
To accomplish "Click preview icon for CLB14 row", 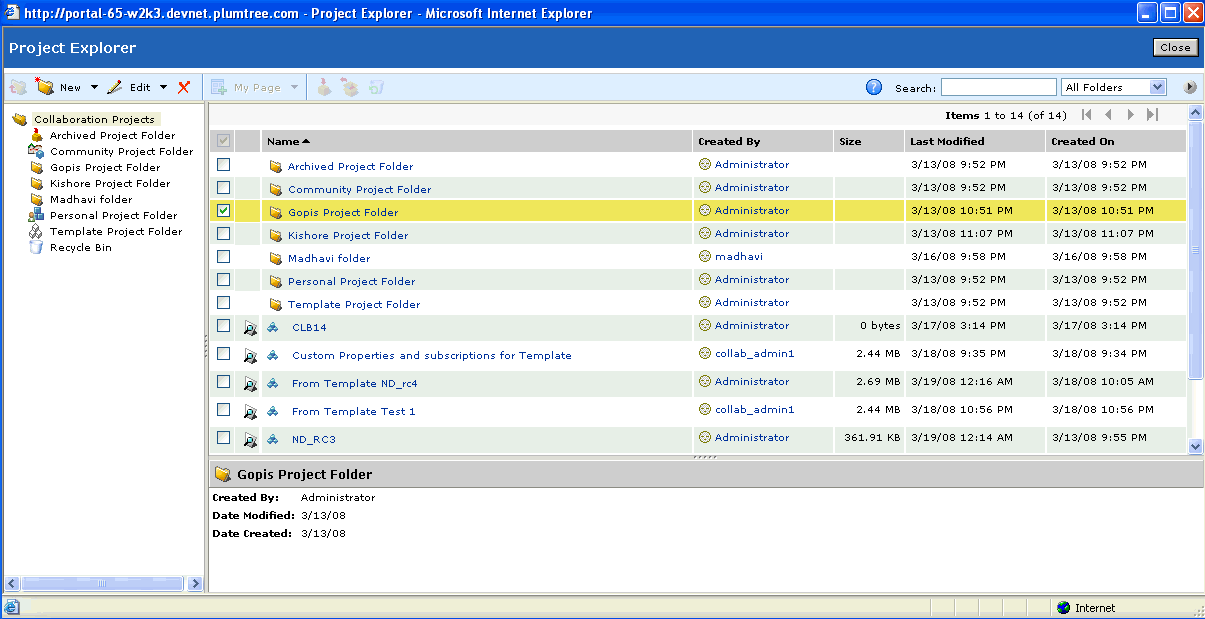I will coord(250,327).
